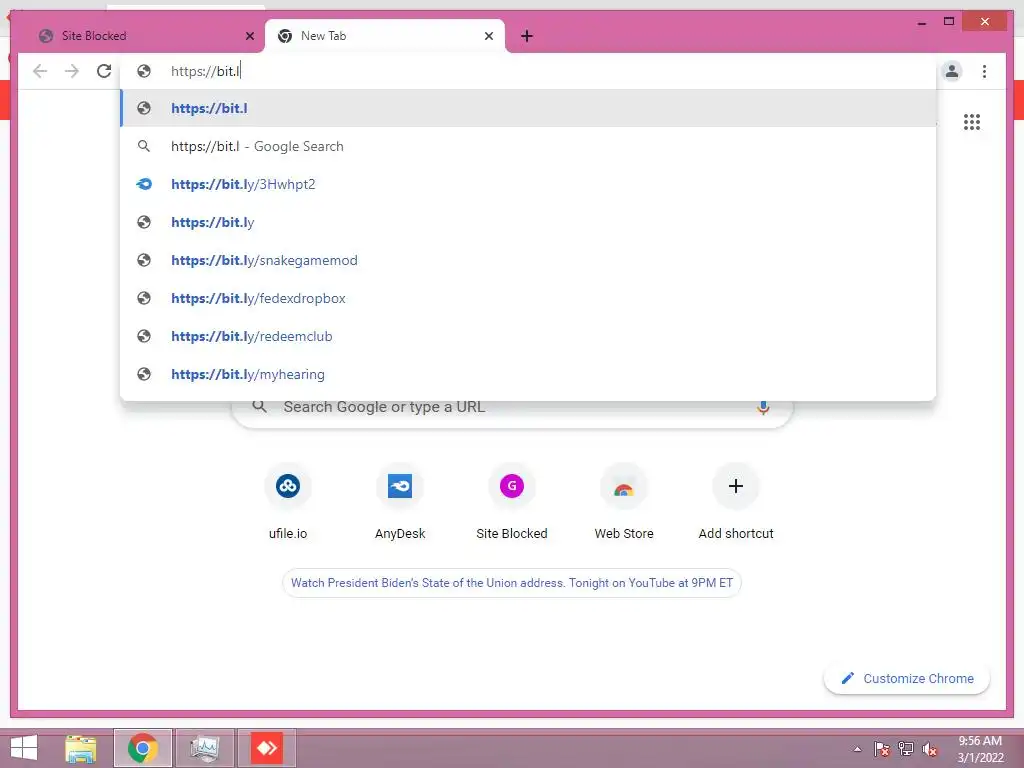This screenshot has height=768, width=1024.
Task: Choose the bit.ly/myhearing suggestion
Action: [x=528, y=374]
